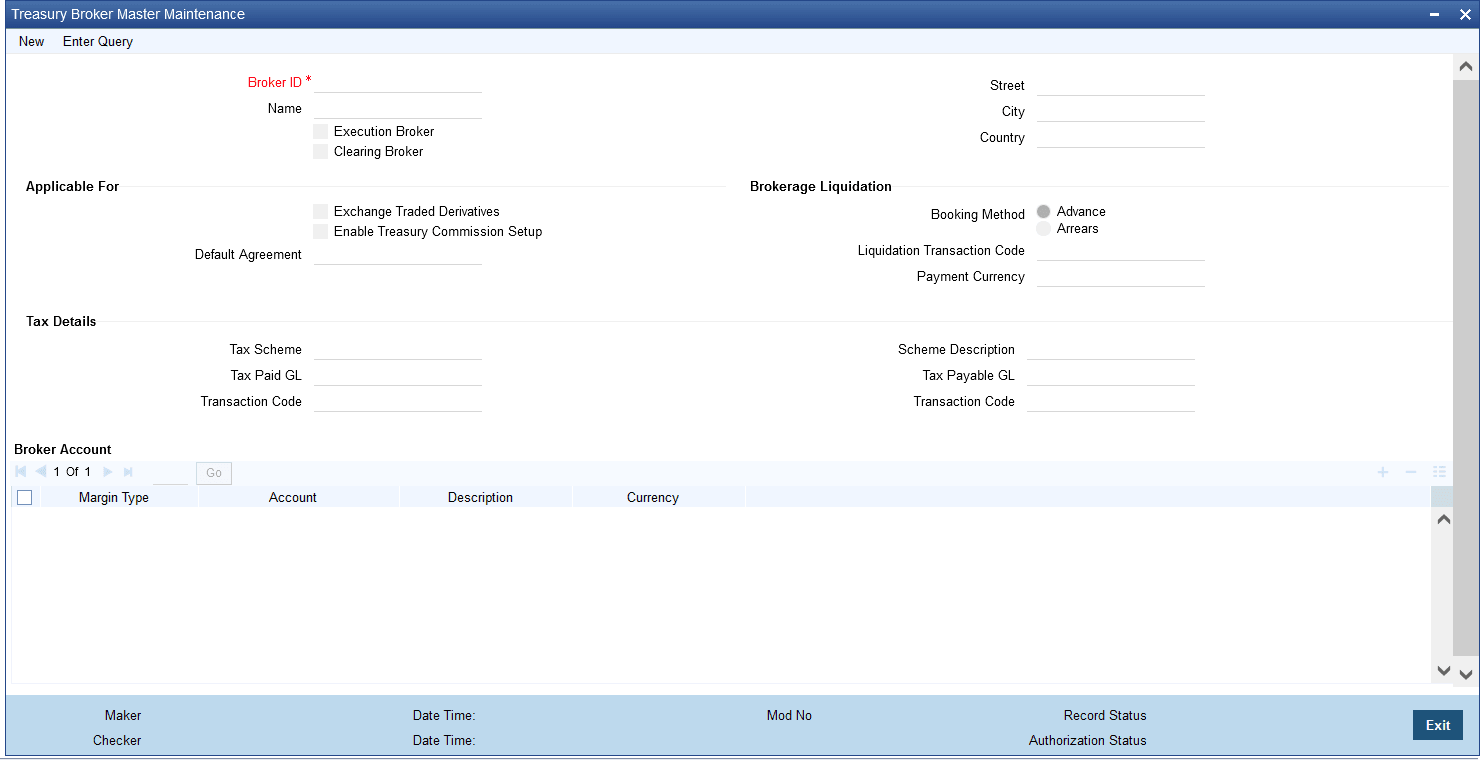This screenshot has height=760, width=1480.
Task: Check Enable Treasury Commission Setup
Action: (x=321, y=232)
